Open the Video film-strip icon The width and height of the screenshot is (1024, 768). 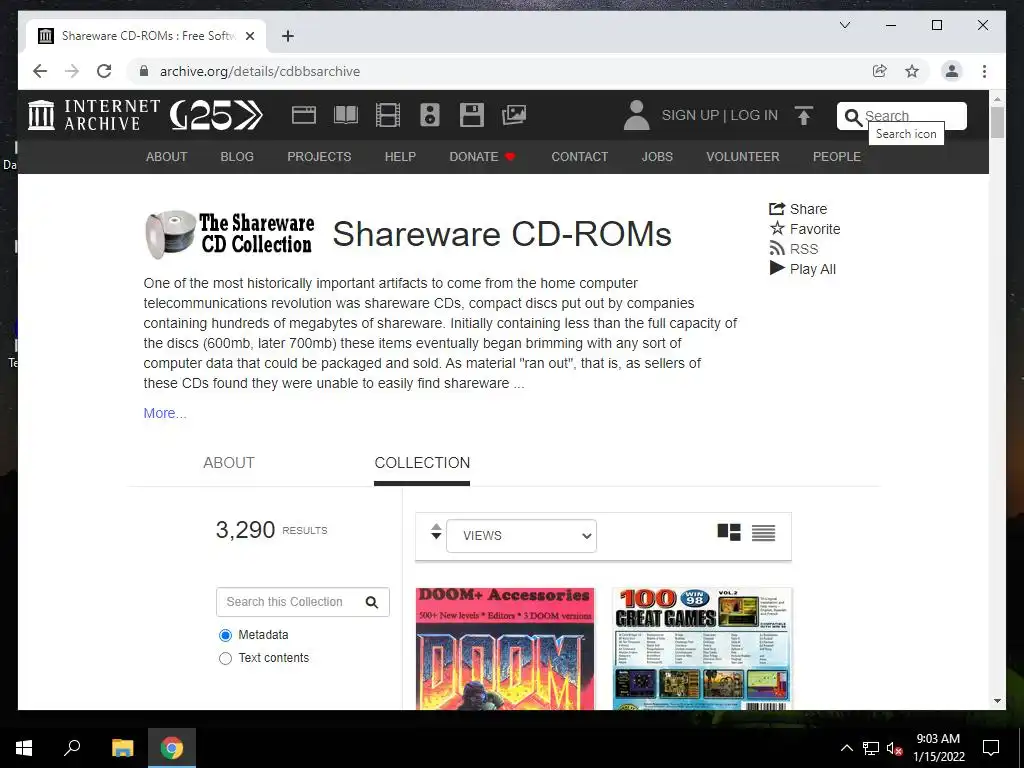pos(388,115)
